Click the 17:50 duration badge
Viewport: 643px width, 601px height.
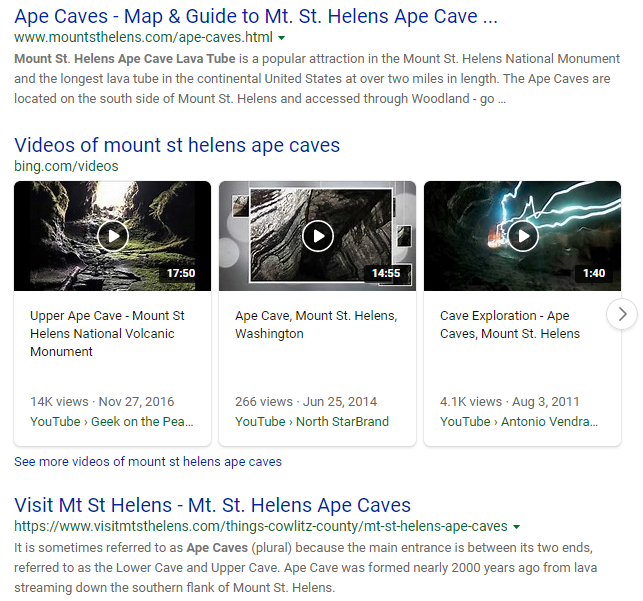tap(181, 273)
